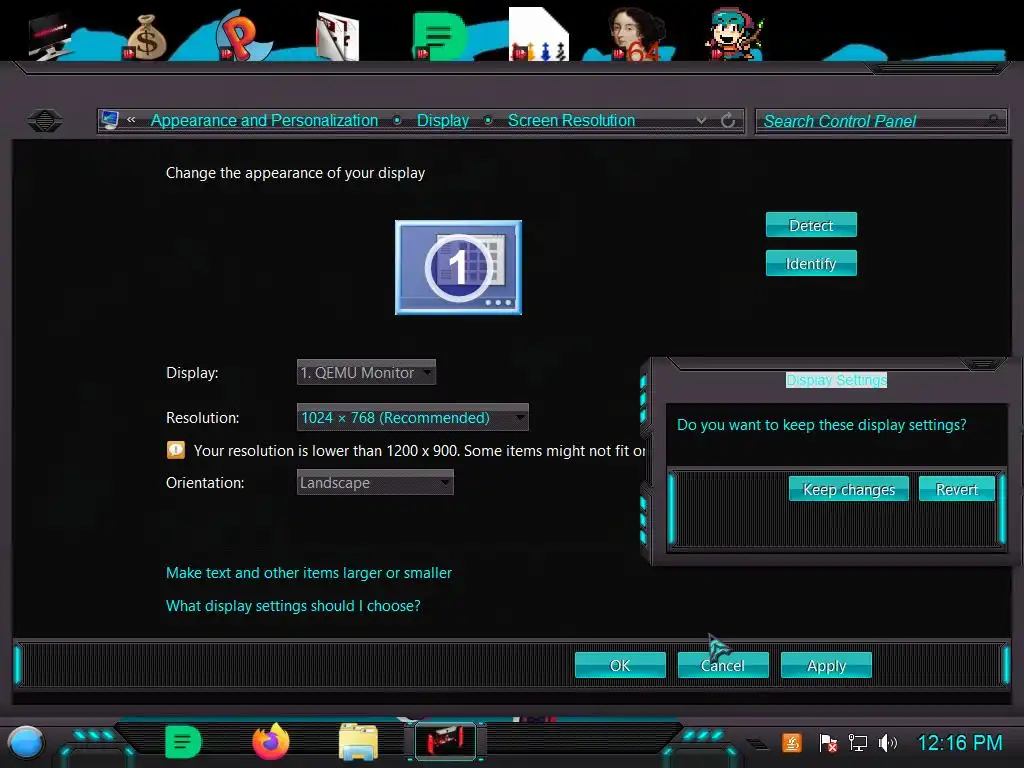Click the Detect button
Viewport: 1024px width, 768px height.
(x=811, y=225)
